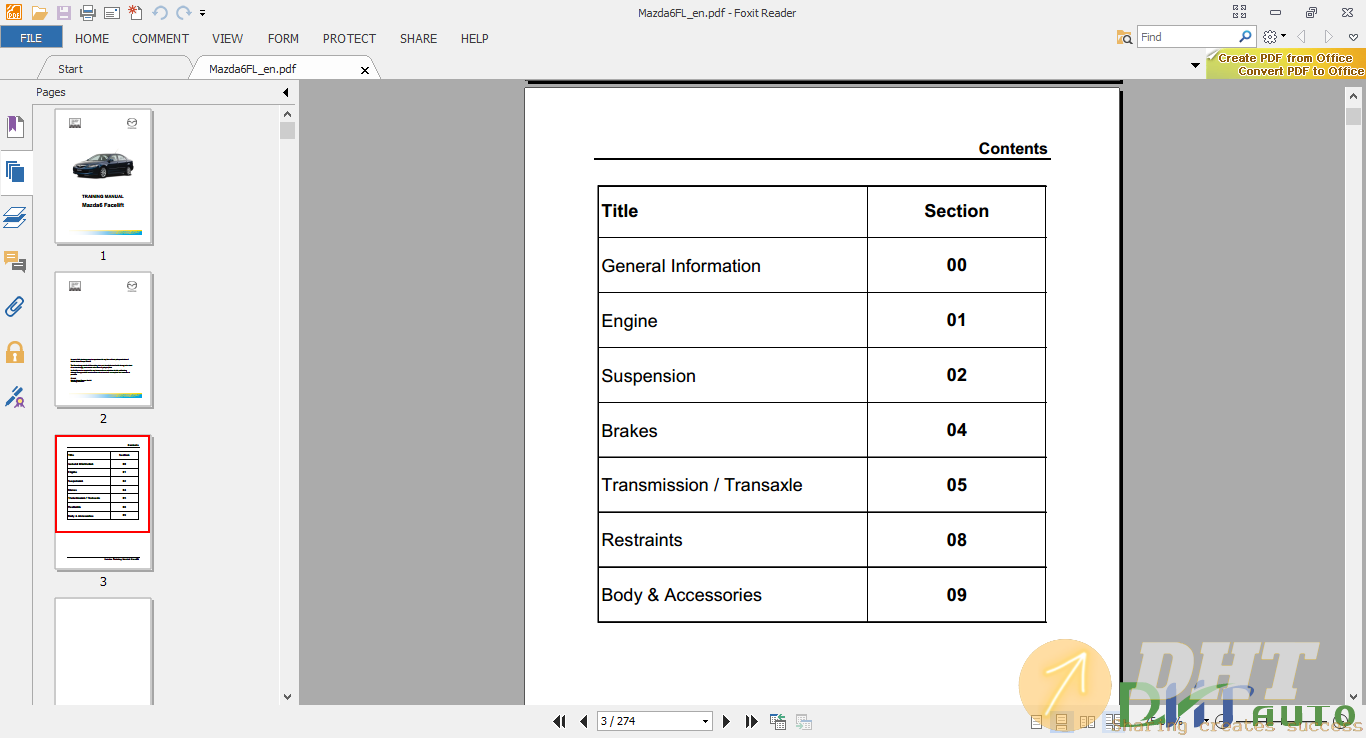Screen dimensions: 1366x738
Task: Go to the next view icon
Action: [803, 721]
